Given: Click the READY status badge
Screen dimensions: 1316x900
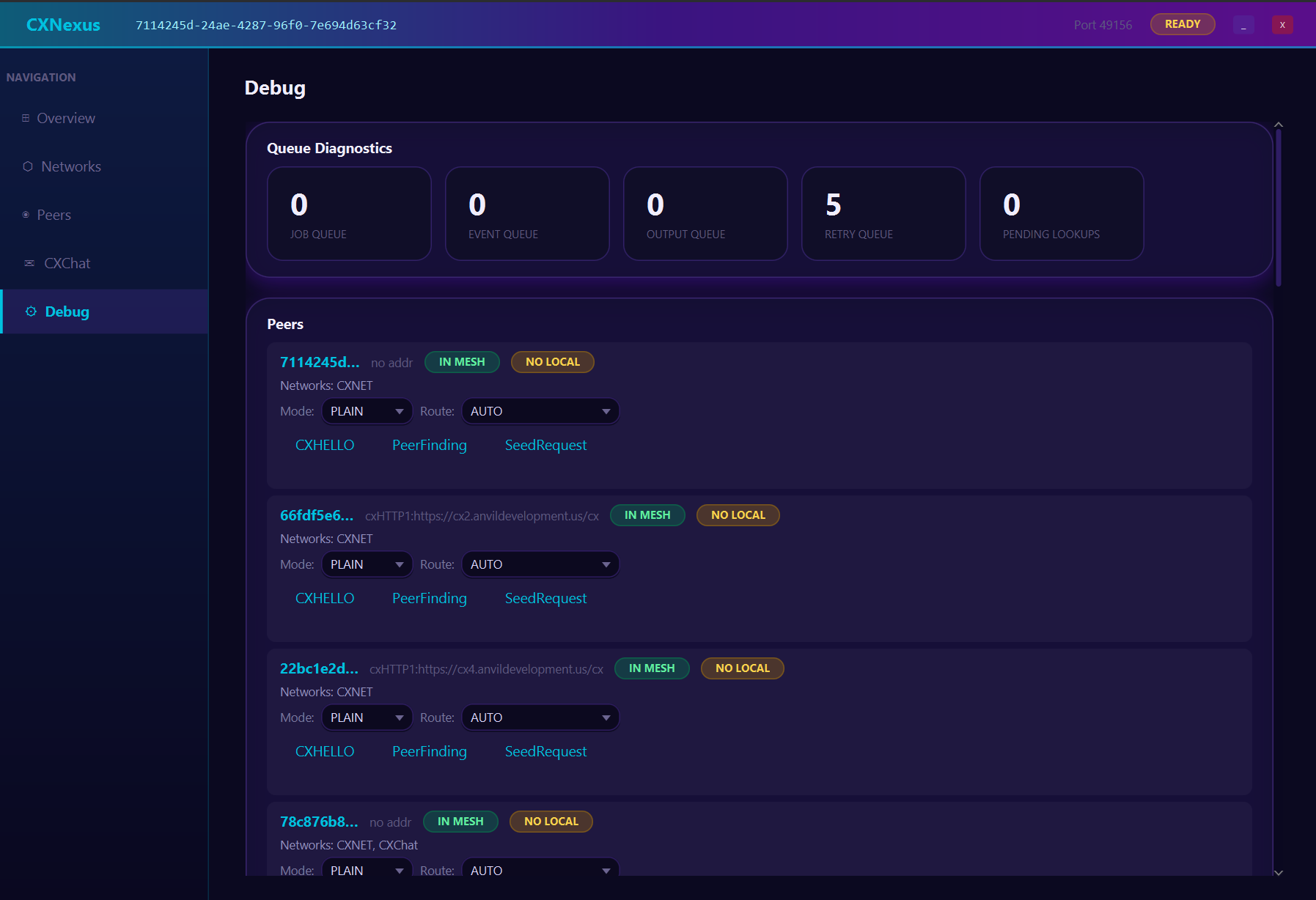Looking at the screenshot, I should tap(1183, 24).
